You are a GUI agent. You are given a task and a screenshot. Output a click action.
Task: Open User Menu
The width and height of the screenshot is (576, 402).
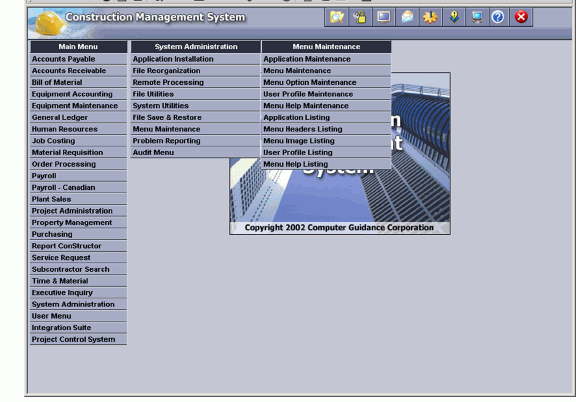pos(79,316)
